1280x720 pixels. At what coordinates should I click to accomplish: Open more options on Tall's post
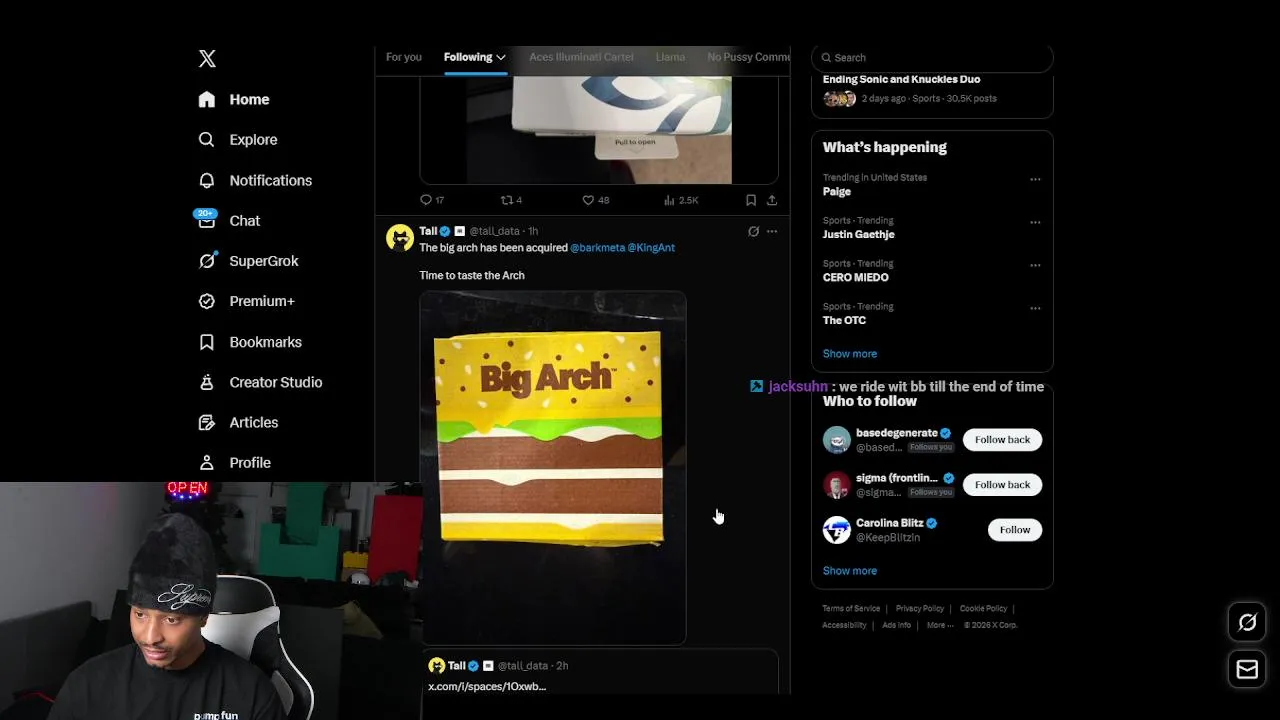tap(771, 231)
